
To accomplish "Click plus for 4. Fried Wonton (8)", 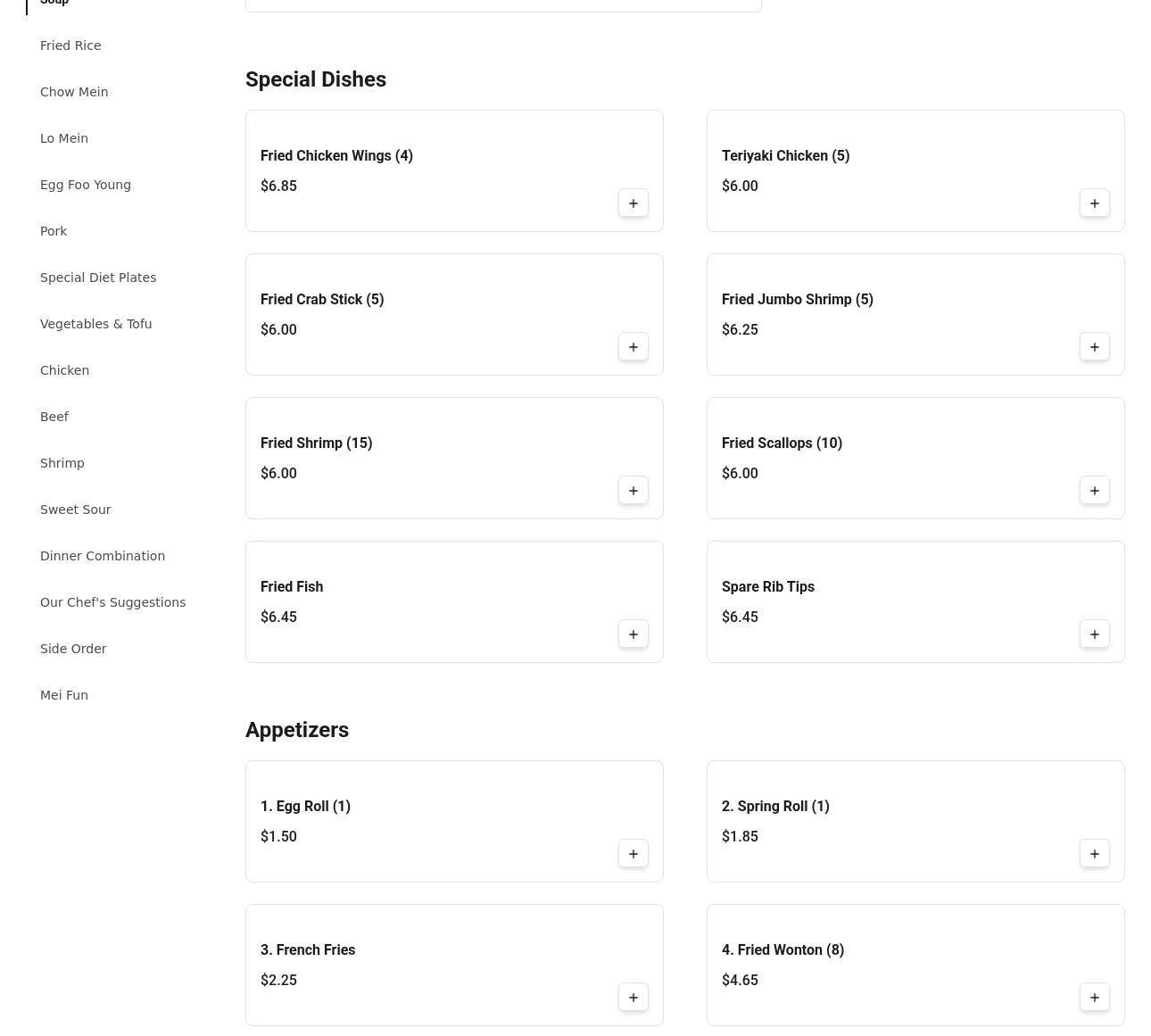I will (1095, 998).
